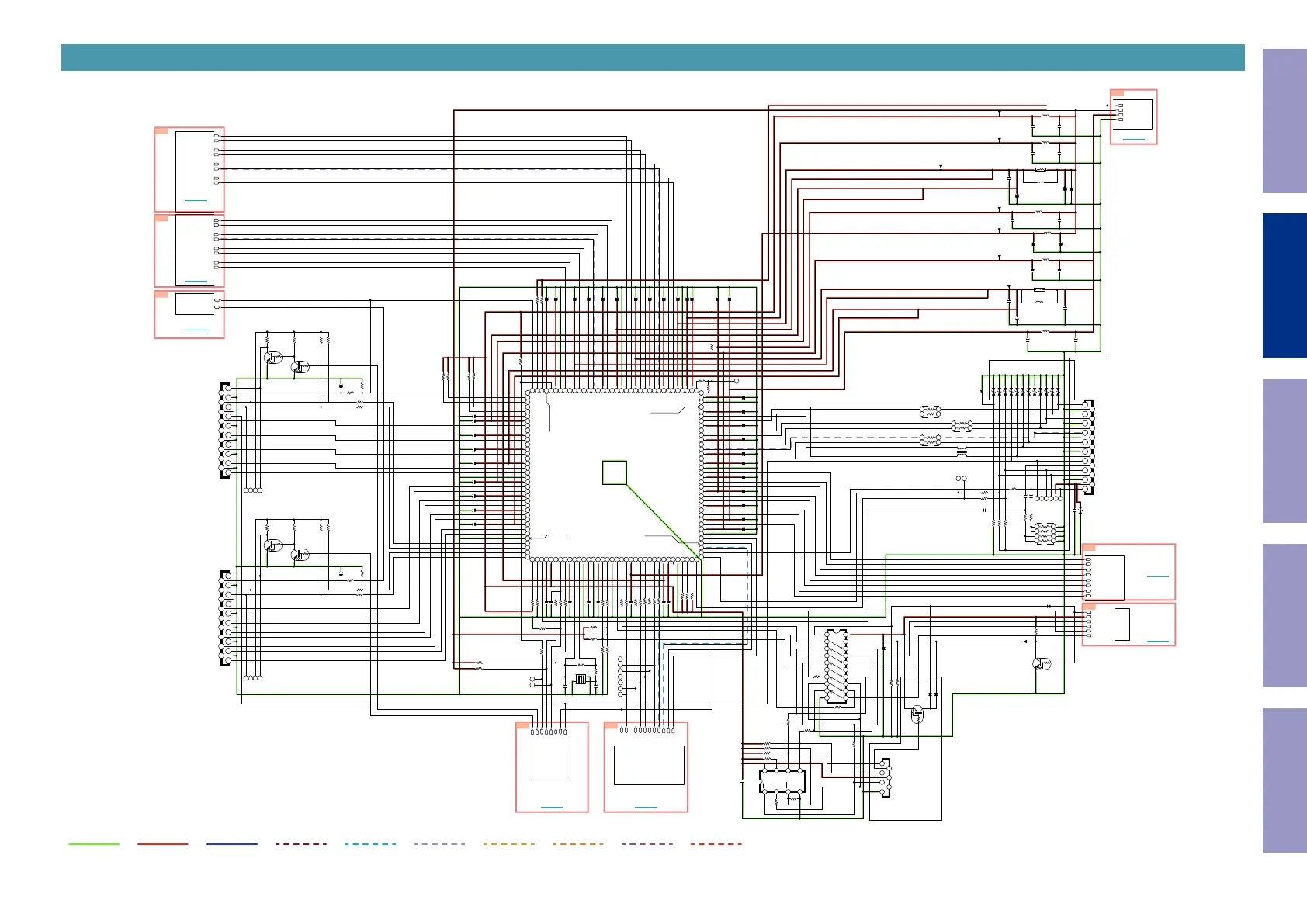Viewport: 1307px width, 924px height.
Task: Click the solid blue legend line
Action: [x=232, y=843]
